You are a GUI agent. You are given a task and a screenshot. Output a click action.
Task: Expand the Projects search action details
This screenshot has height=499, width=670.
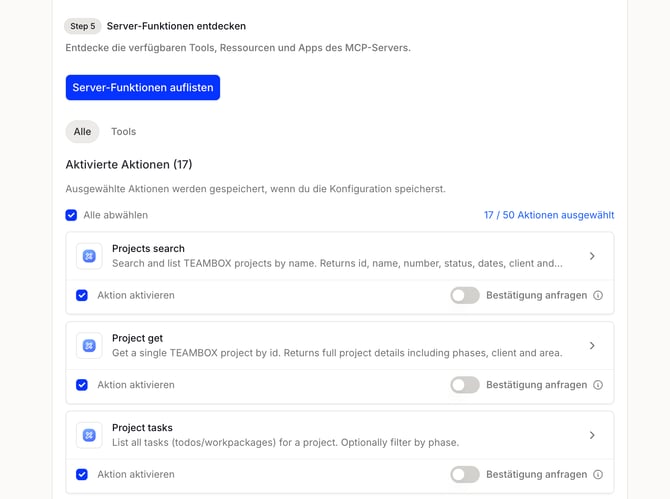point(592,256)
